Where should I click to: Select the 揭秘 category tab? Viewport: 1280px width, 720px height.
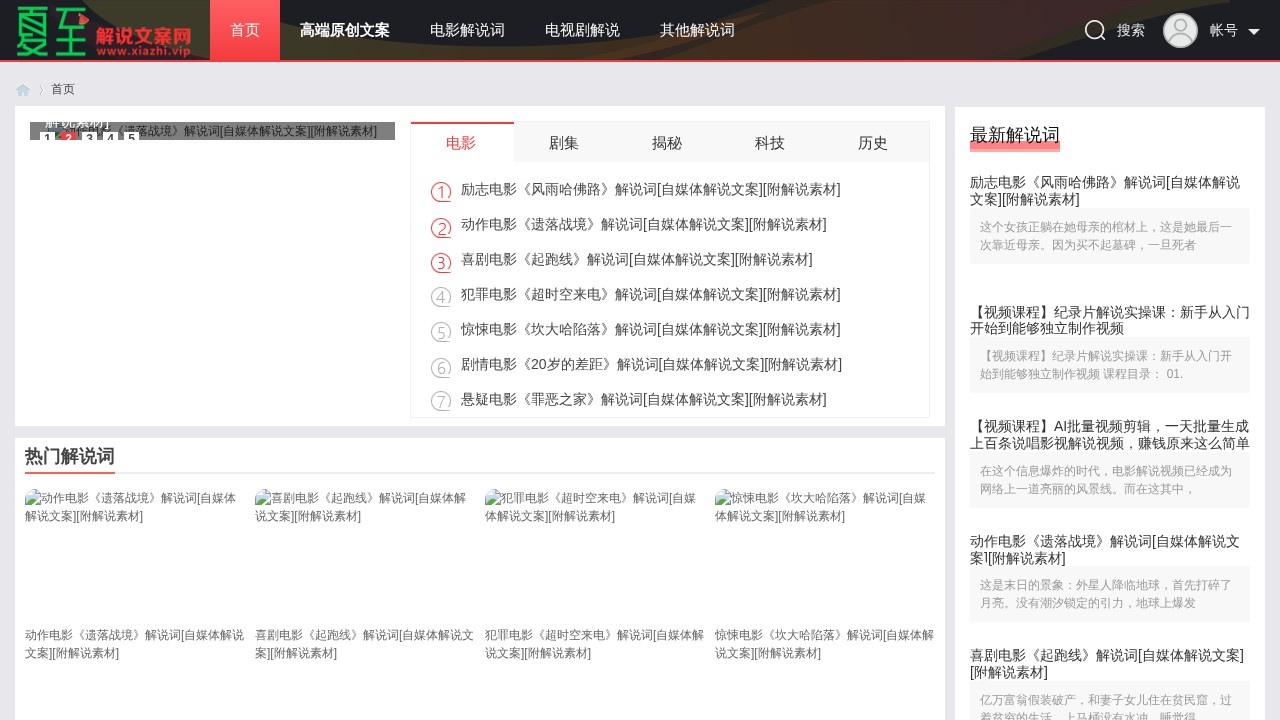point(666,142)
